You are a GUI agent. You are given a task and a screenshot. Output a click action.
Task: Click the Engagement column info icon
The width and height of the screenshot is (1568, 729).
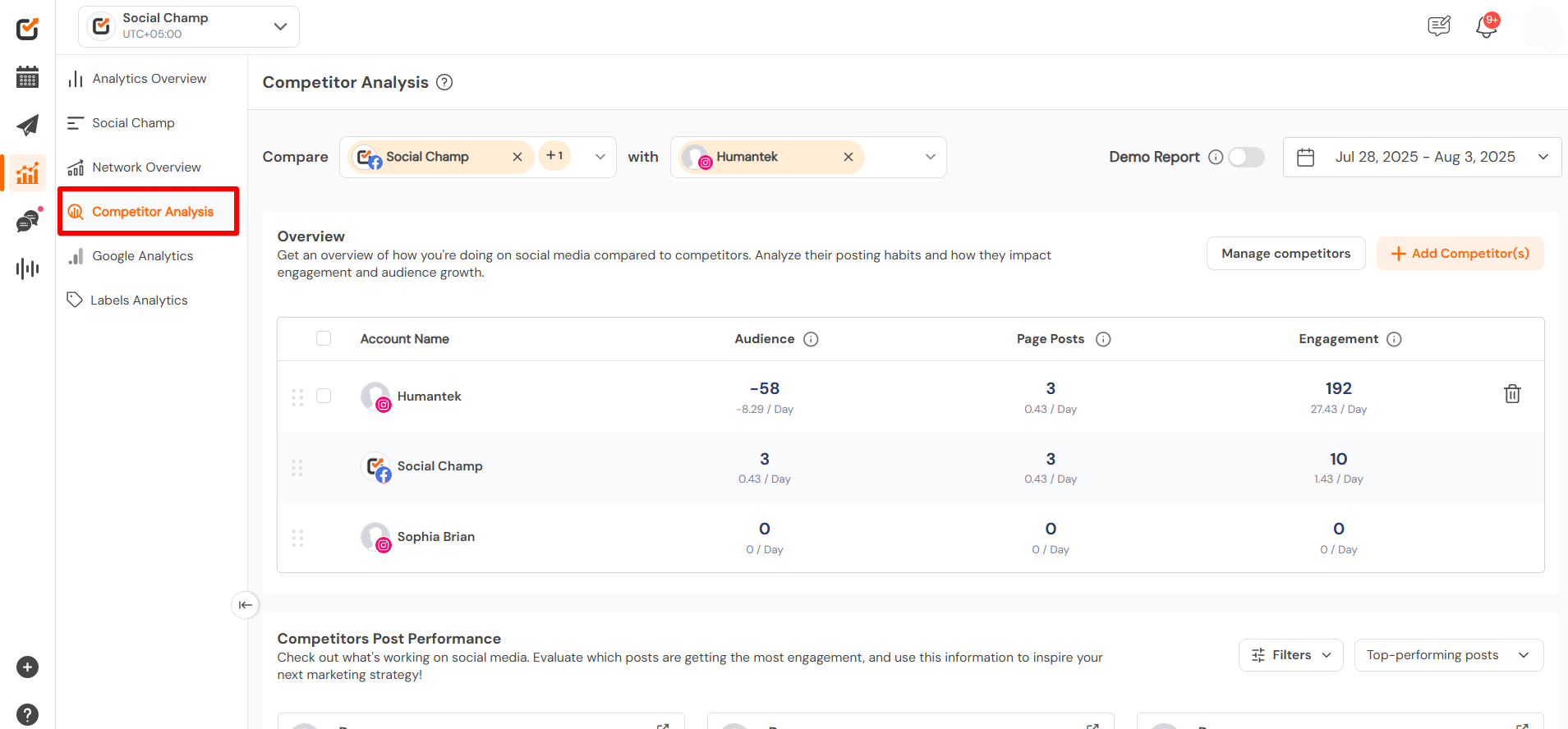click(1394, 339)
